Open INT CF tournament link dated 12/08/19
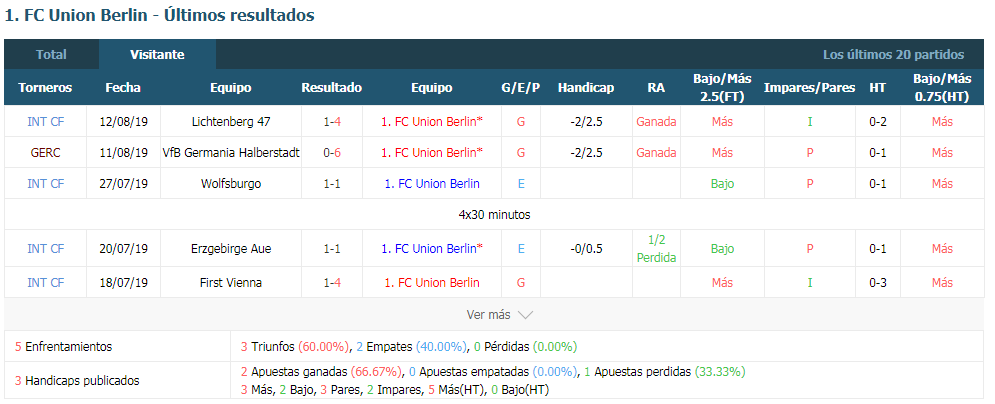This screenshot has width=995, height=404. coord(46,122)
